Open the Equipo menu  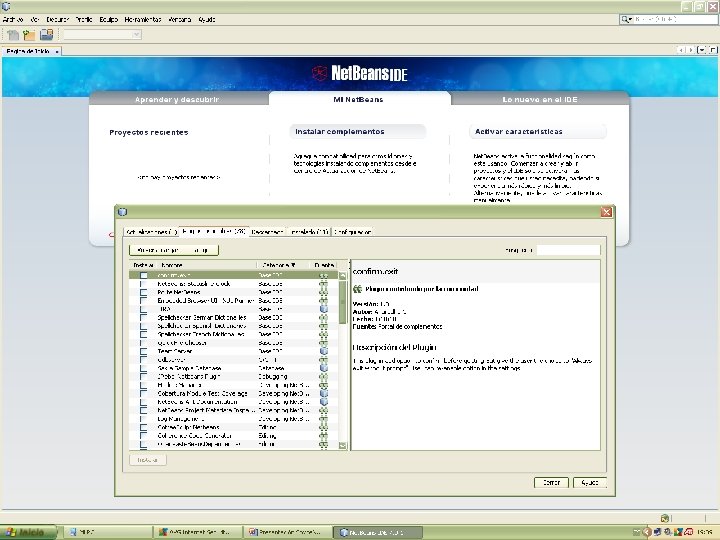click(x=109, y=19)
